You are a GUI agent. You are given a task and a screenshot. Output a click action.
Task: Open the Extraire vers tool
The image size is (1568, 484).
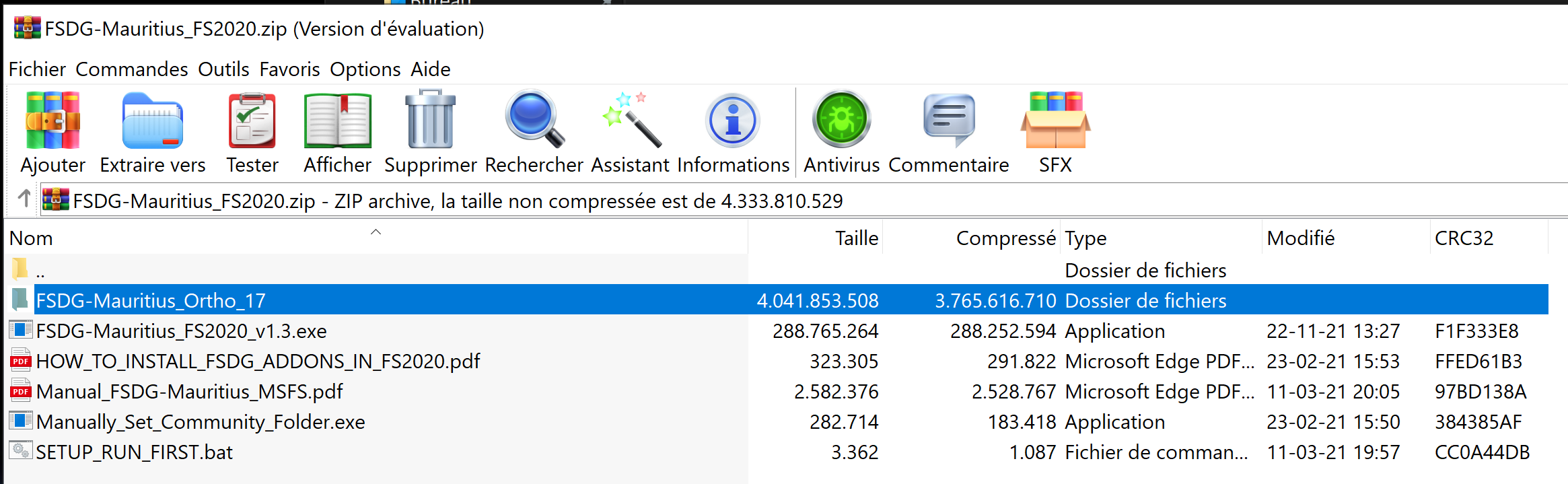click(x=153, y=121)
